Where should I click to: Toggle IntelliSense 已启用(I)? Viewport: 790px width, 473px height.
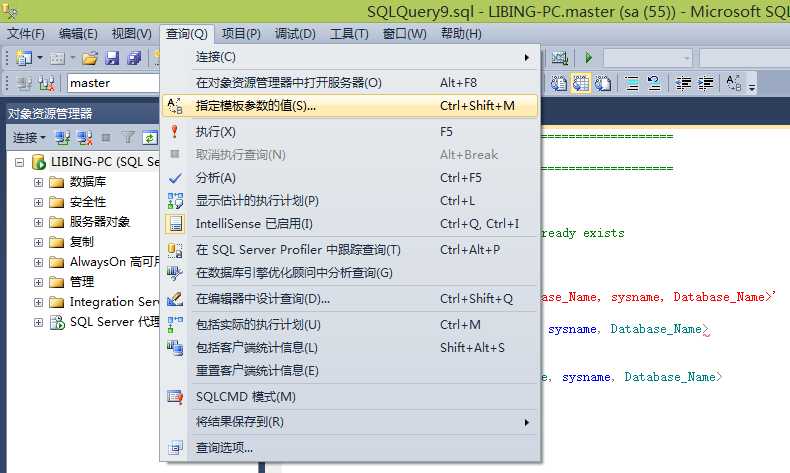coord(350,224)
